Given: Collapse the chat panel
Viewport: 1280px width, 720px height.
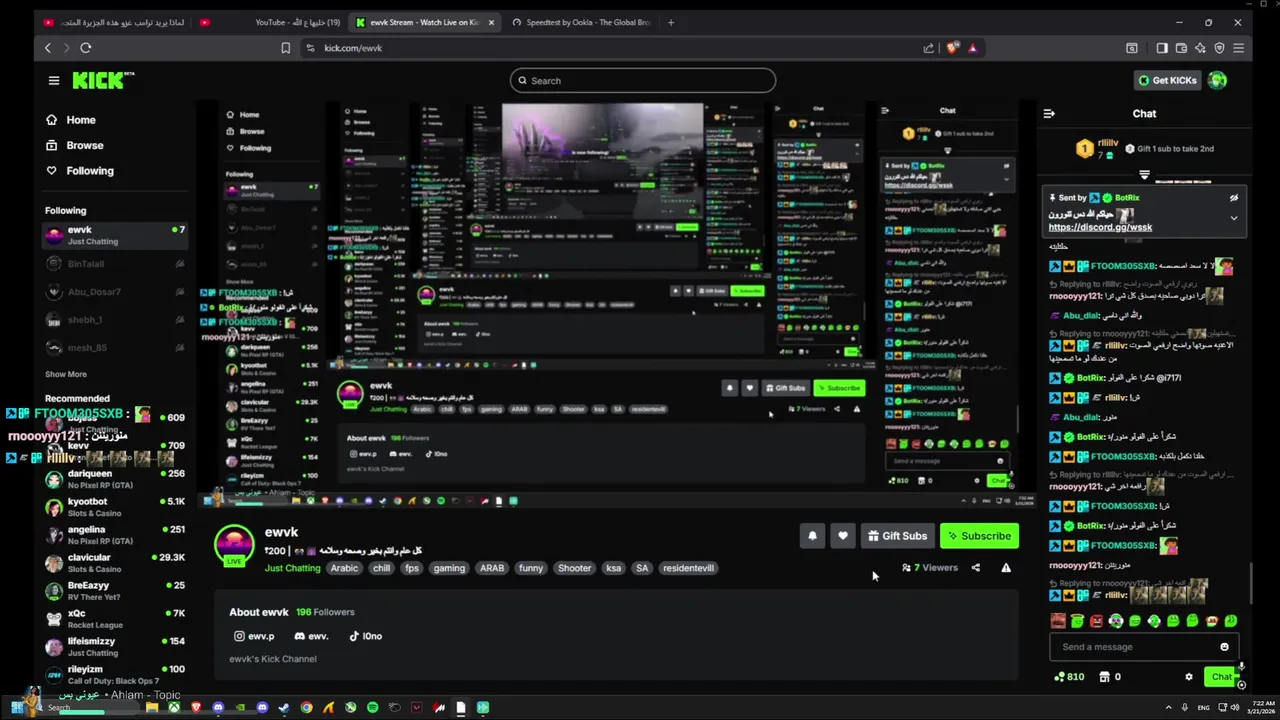Looking at the screenshot, I should pos(1049,114).
